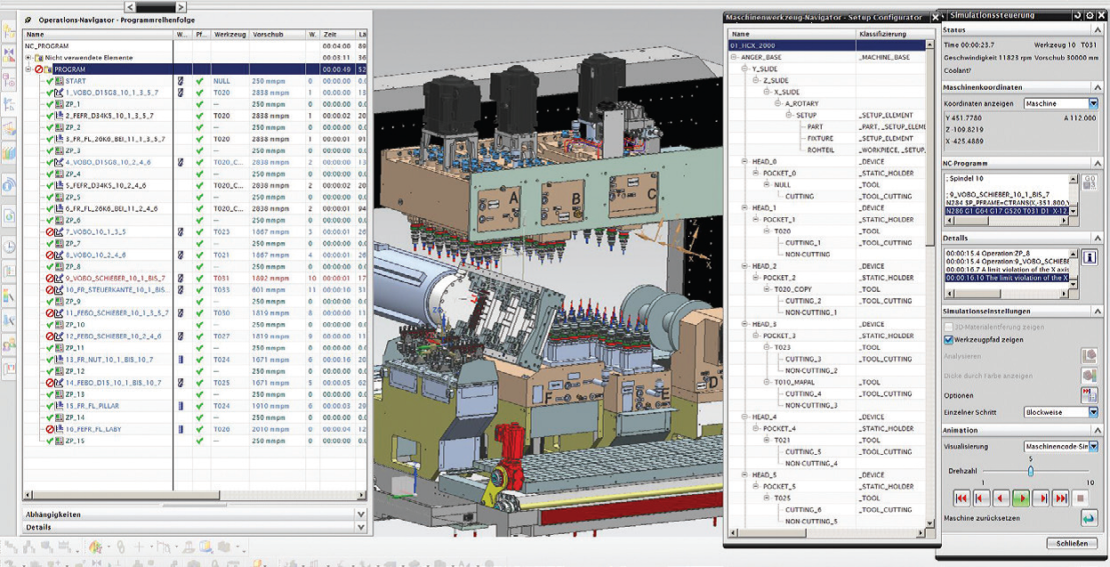Click single step backward playback button
Viewport: 1110px width, 567px height.
(x=1000, y=498)
